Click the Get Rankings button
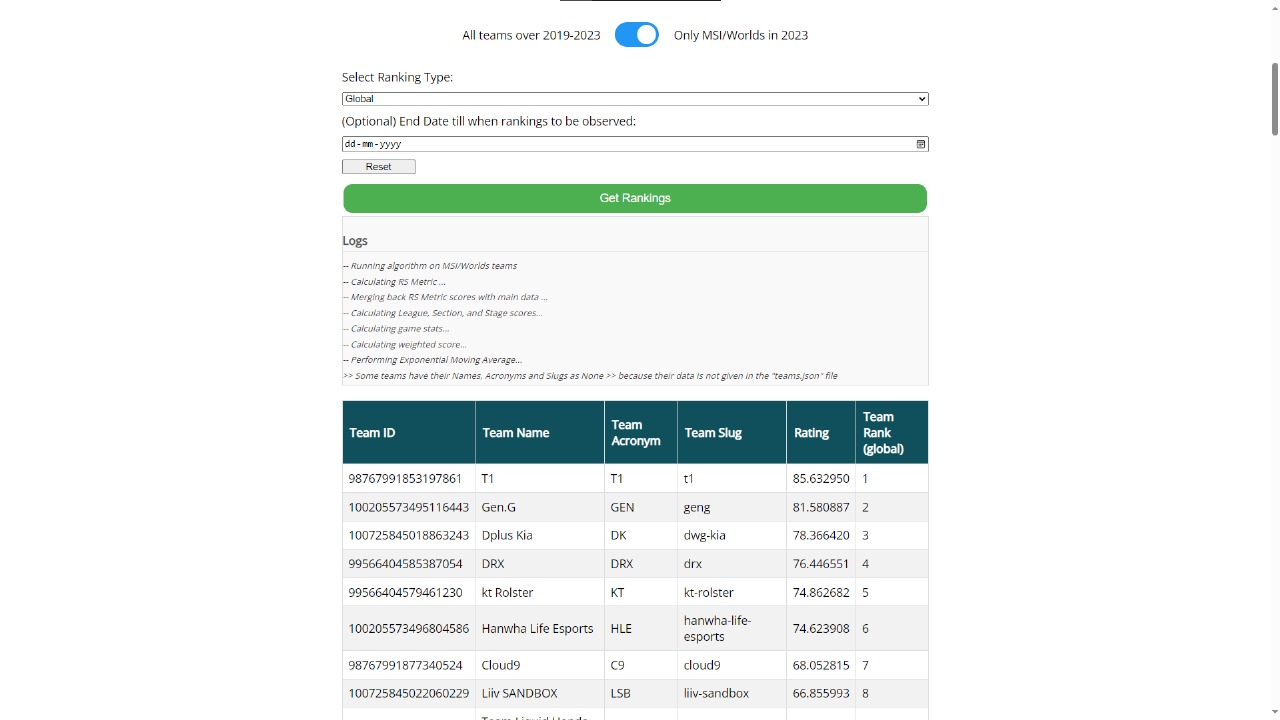This screenshot has width=1280, height=720. pos(635,198)
